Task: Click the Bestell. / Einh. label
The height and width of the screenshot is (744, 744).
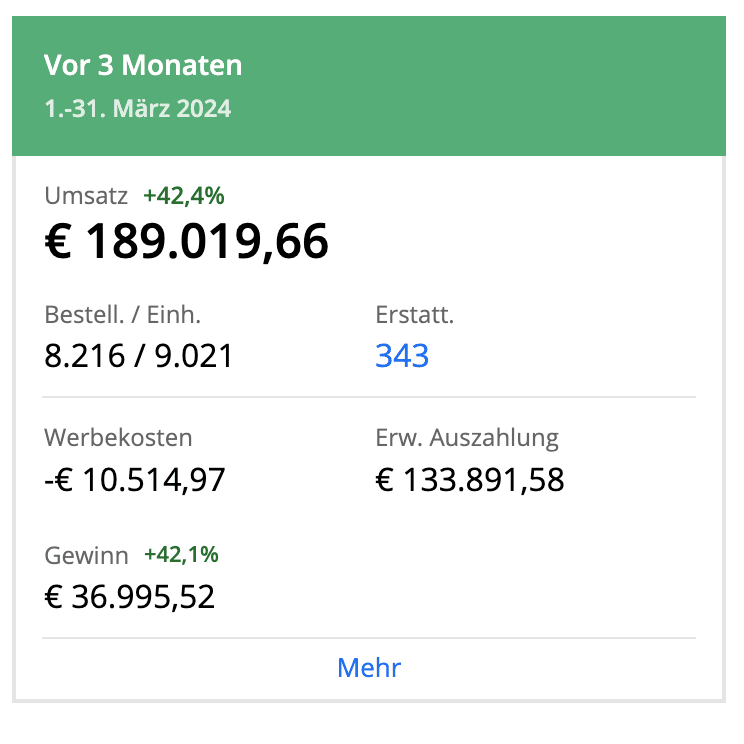Action: click(x=123, y=315)
